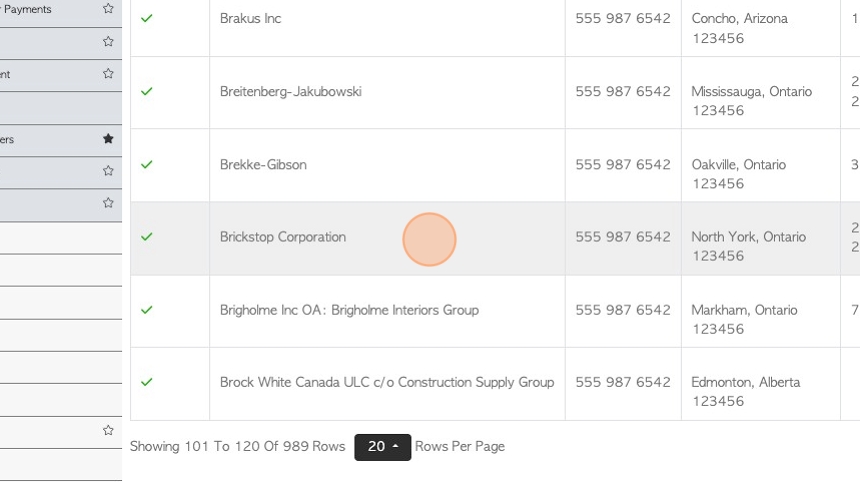This screenshot has width=860, height=482.
Task: Click the last star in the gray sidebar group
Action: (x=108, y=203)
